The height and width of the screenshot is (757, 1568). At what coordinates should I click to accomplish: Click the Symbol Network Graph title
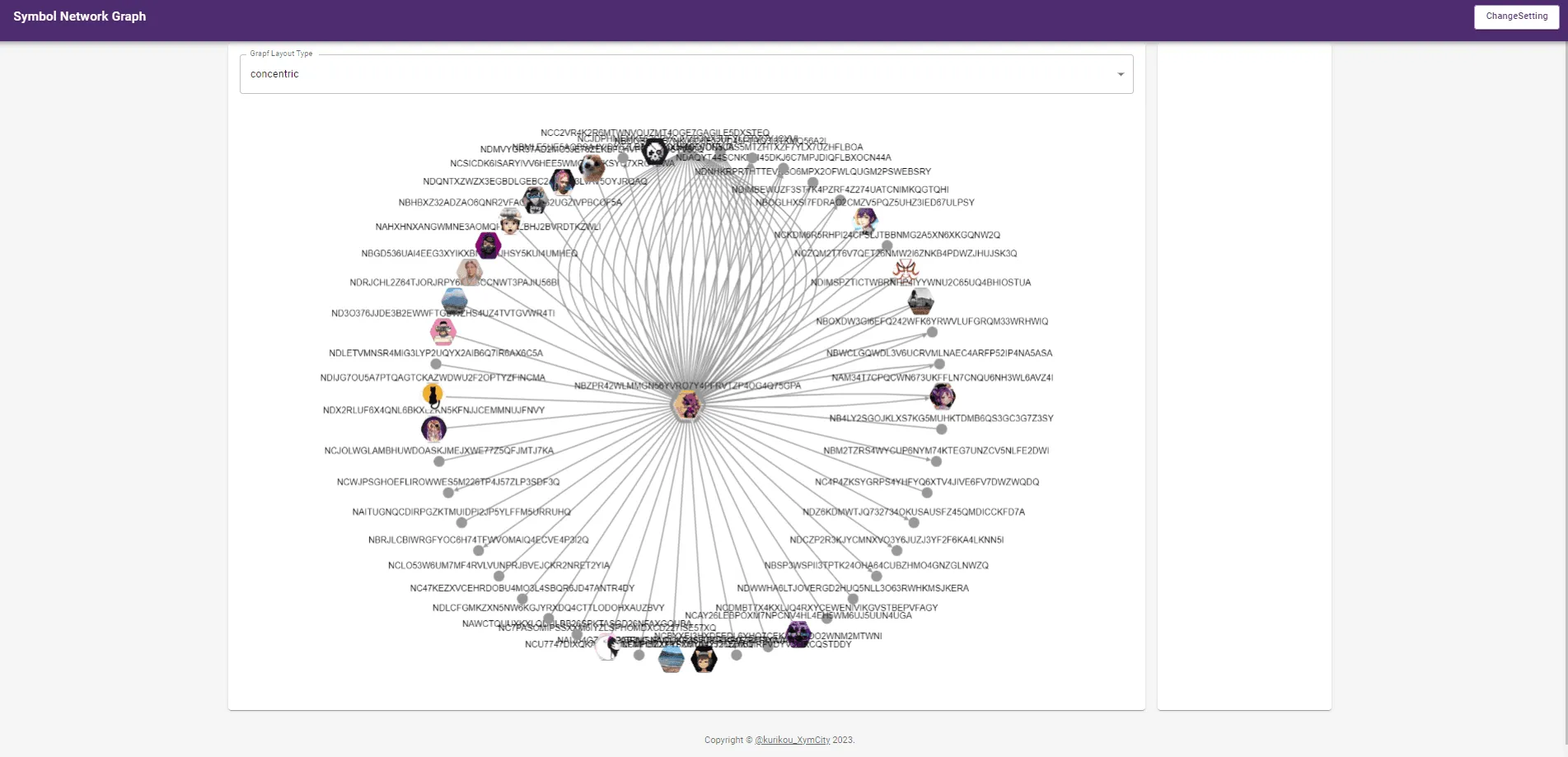[x=80, y=16]
